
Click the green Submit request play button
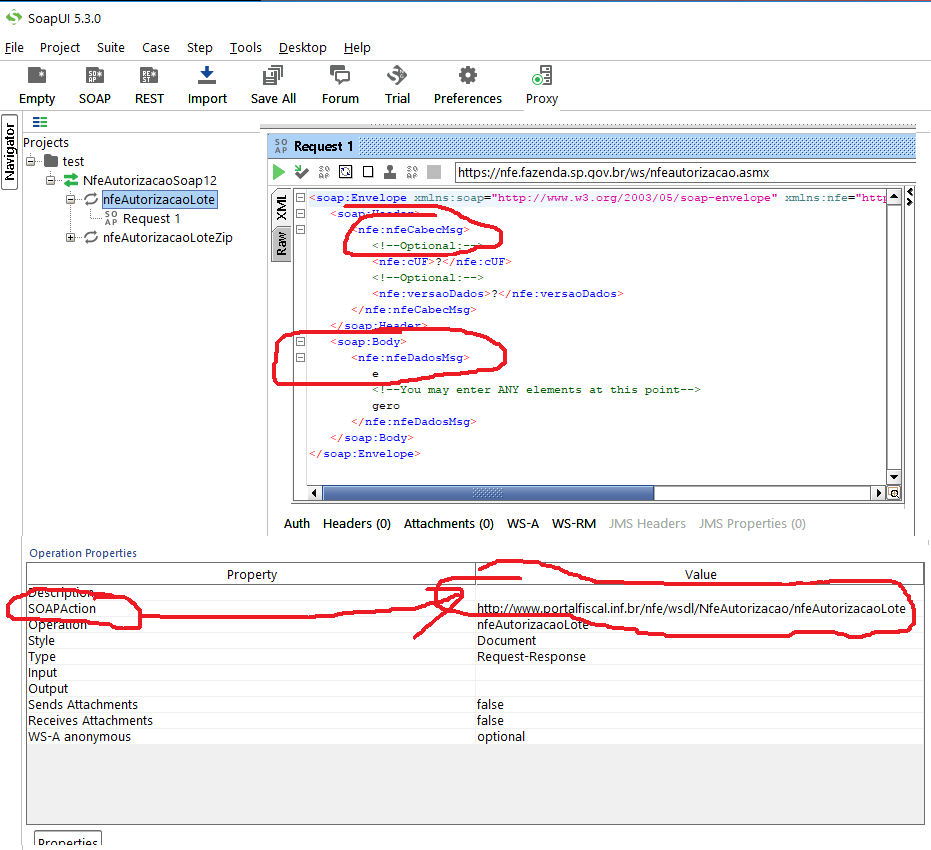tap(280, 172)
